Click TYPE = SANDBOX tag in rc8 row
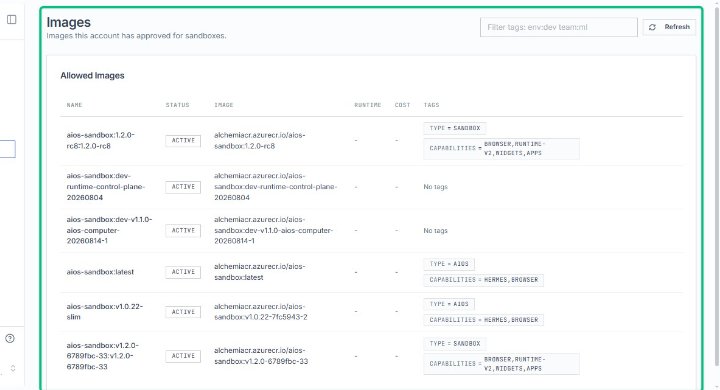Viewport: 720px width, 390px height. pyautogui.click(x=455, y=128)
